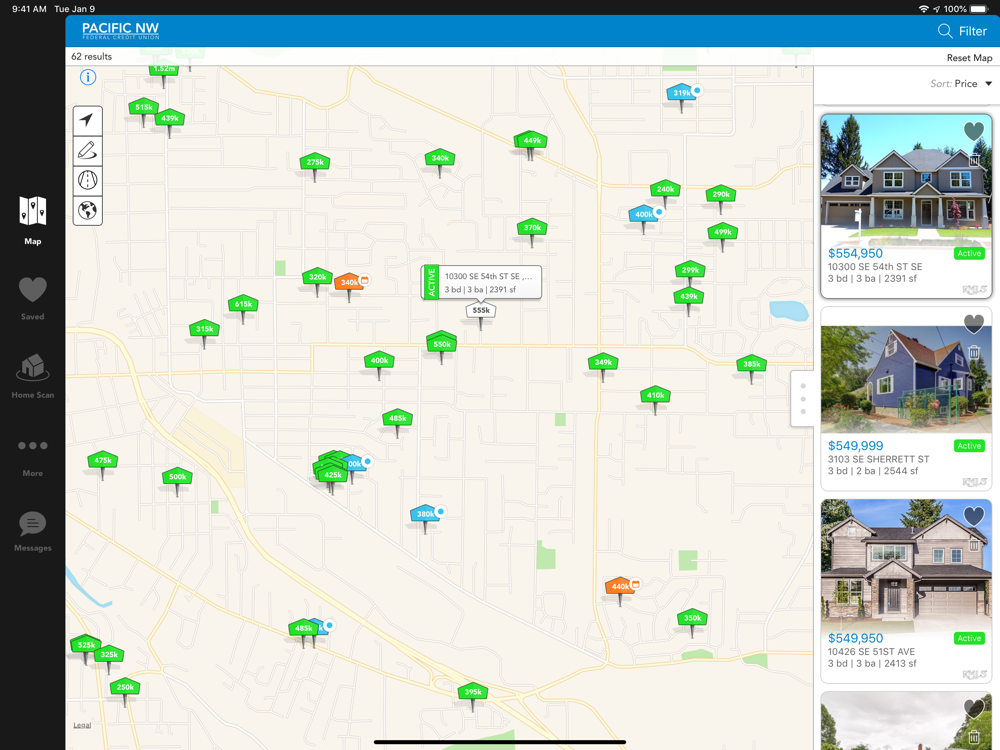Select the 500k map pin
Screen dimensions: 1000x750
point(177,476)
